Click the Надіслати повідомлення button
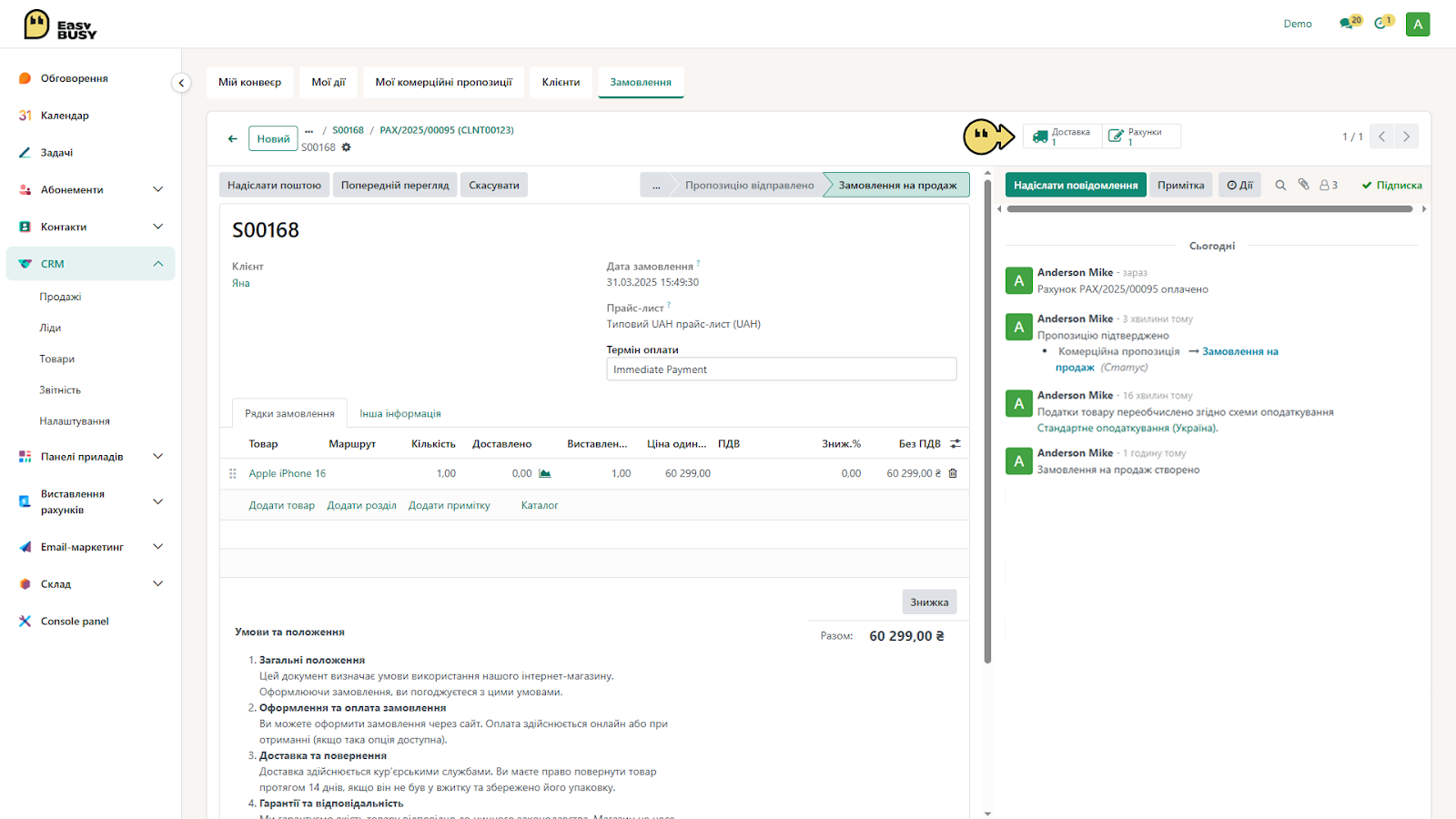1456x819 pixels. pyautogui.click(x=1076, y=185)
